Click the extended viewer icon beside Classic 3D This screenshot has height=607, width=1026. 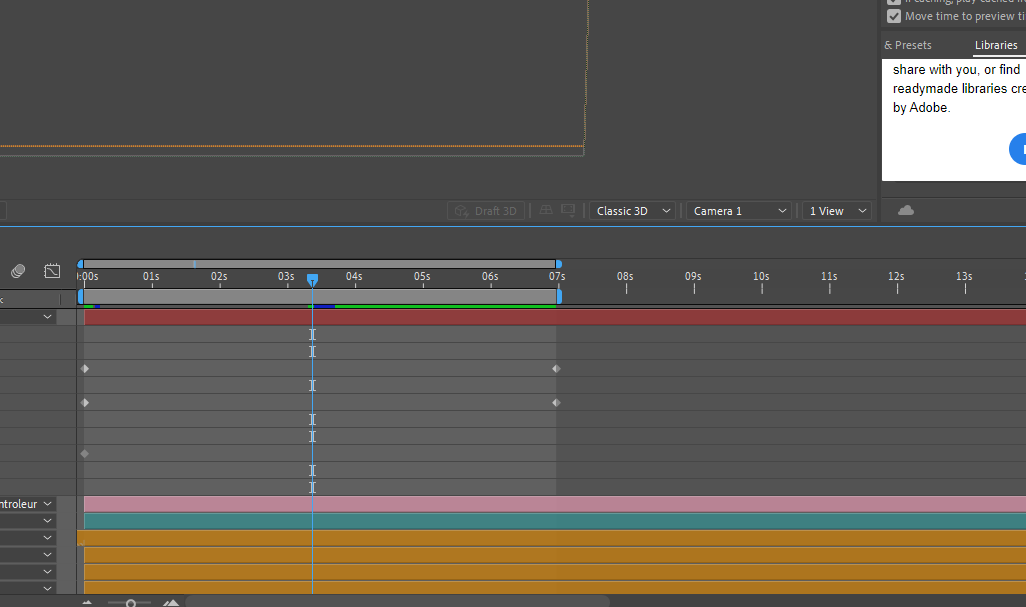pos(568,211)
